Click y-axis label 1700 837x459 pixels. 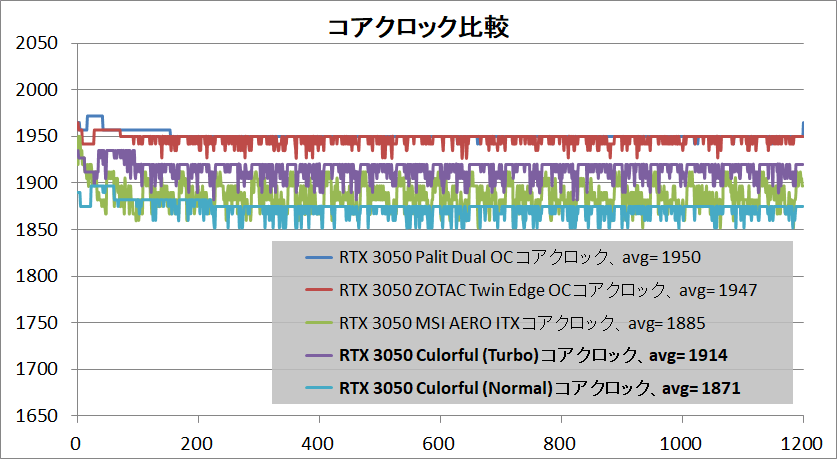coord(36,369)
